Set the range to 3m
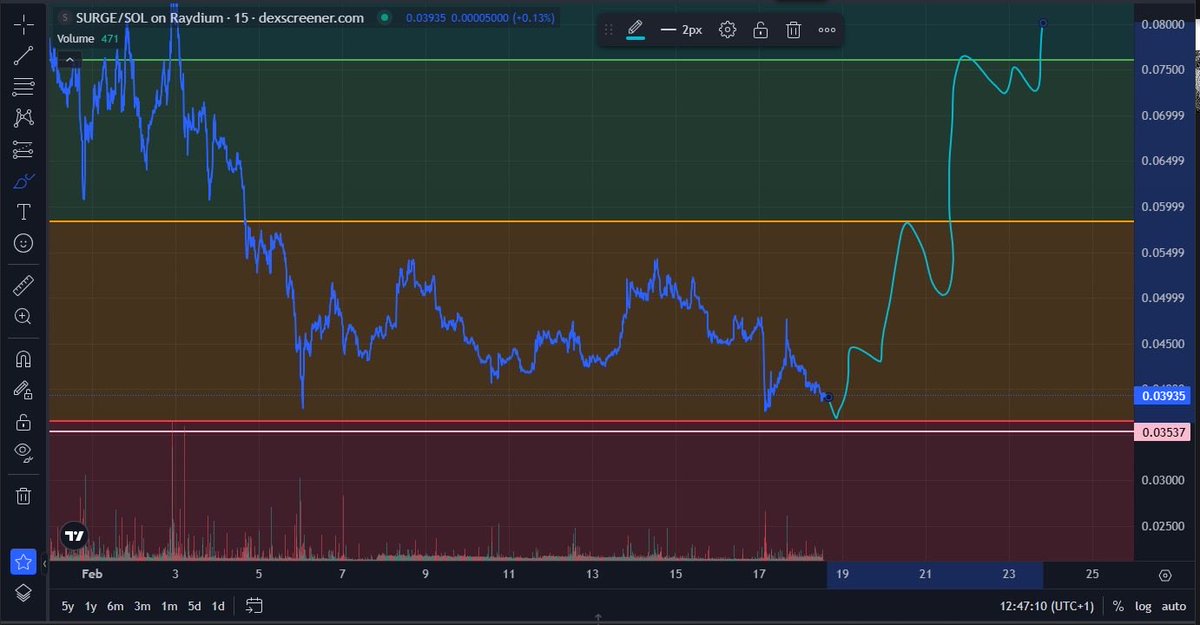Viewport: 1200px width, 625px height. click(x=142, y=606)
